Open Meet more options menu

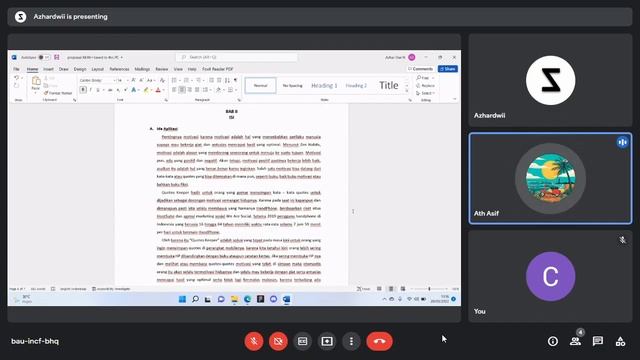coord(351,341)
